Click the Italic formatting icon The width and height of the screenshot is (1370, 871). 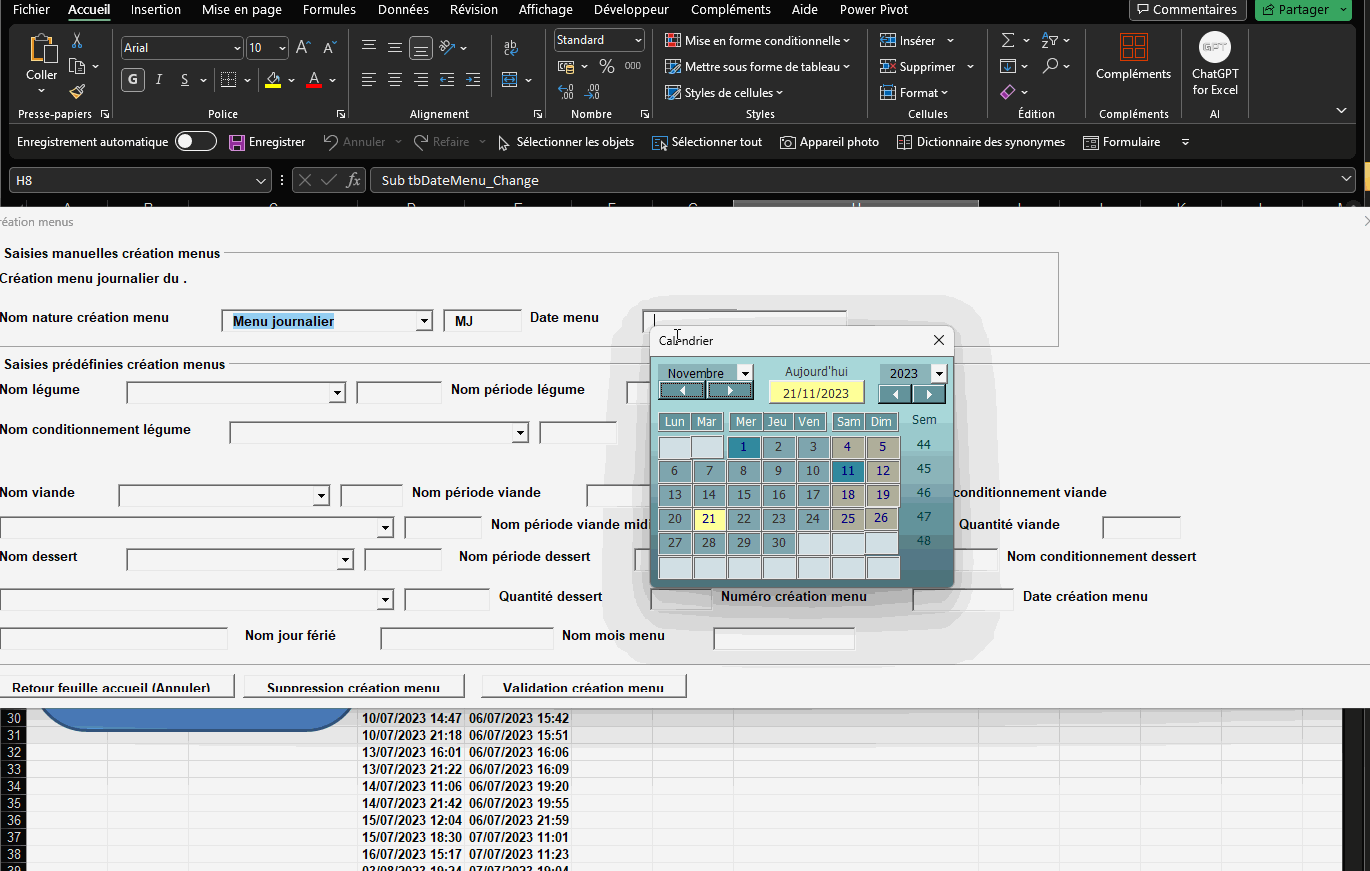click(x=159, y=80)
